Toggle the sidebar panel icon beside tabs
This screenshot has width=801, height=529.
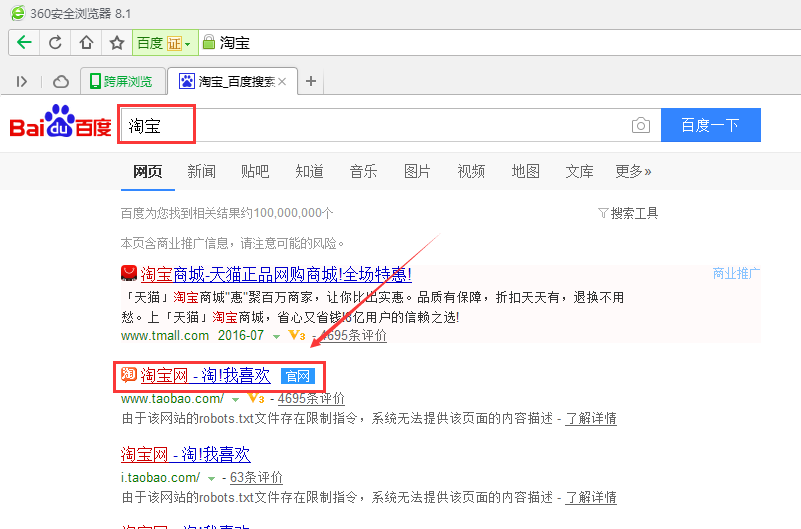pos(21,81)
